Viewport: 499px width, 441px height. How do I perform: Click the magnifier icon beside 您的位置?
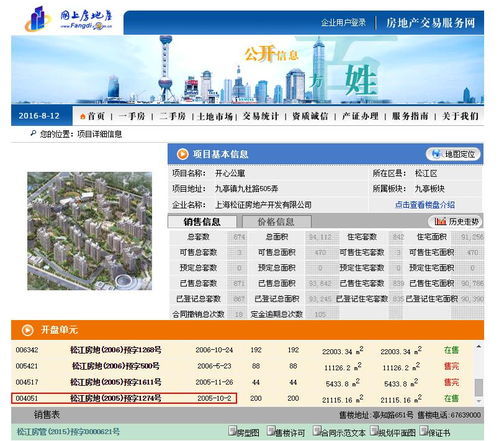click(33, 134)
